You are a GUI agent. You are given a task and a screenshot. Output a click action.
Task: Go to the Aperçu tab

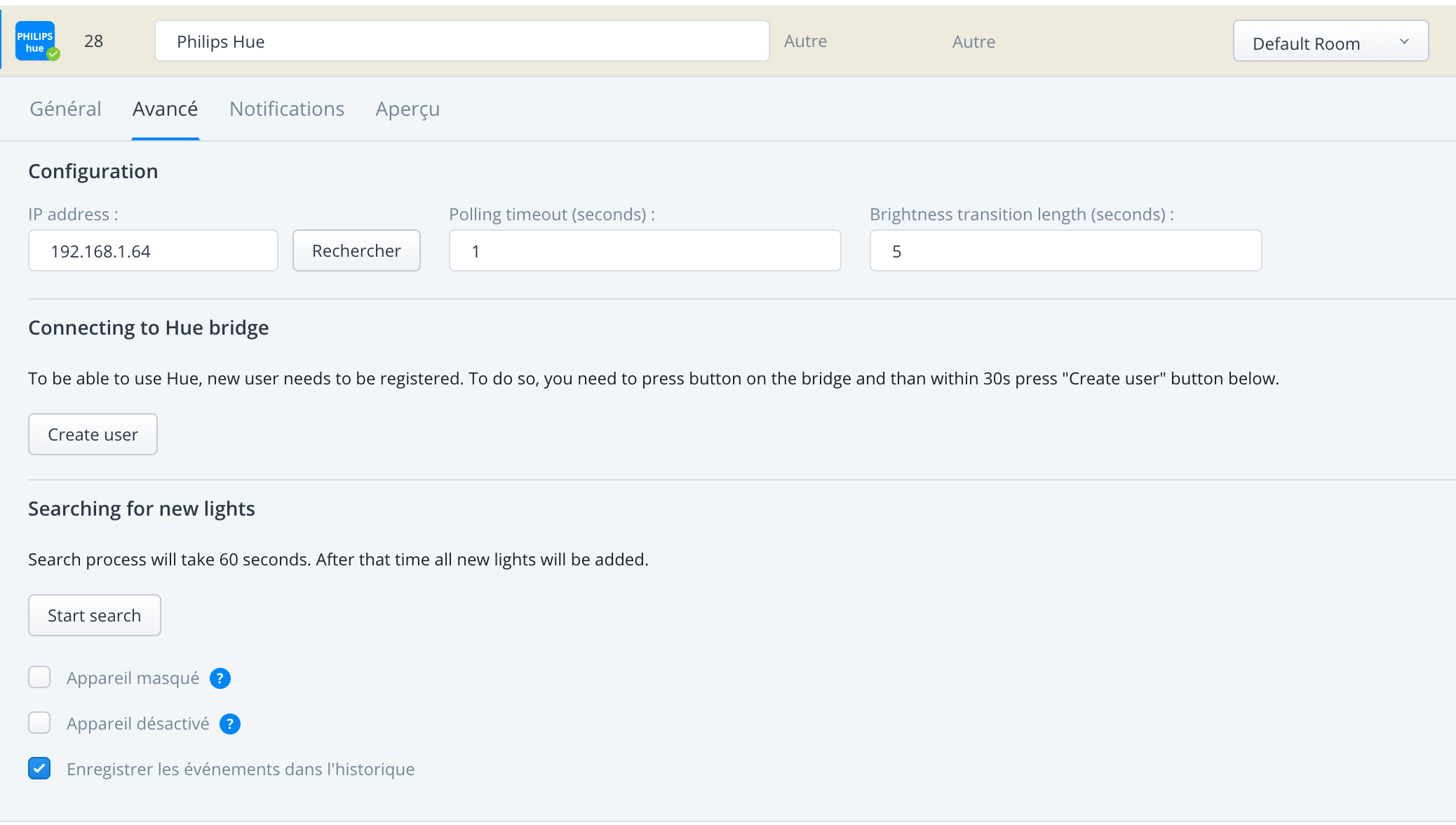(x=407, y=109)
